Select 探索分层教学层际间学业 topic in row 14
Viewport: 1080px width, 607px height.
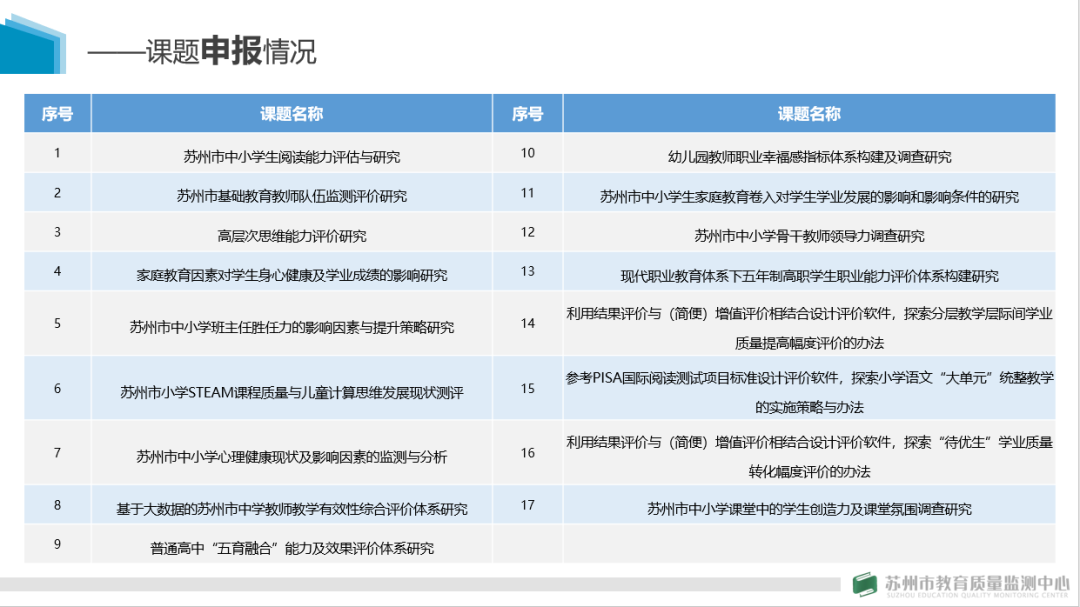[x=809, y=328]
